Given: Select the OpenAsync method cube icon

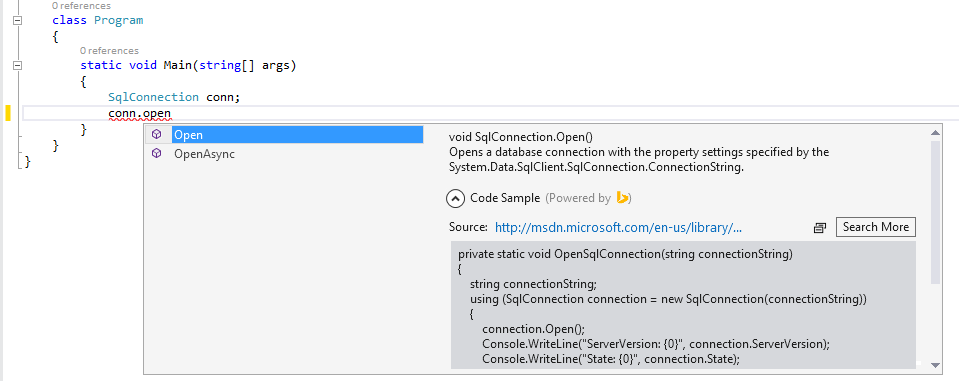Looking at the screenshot, I should coord(157,154).
